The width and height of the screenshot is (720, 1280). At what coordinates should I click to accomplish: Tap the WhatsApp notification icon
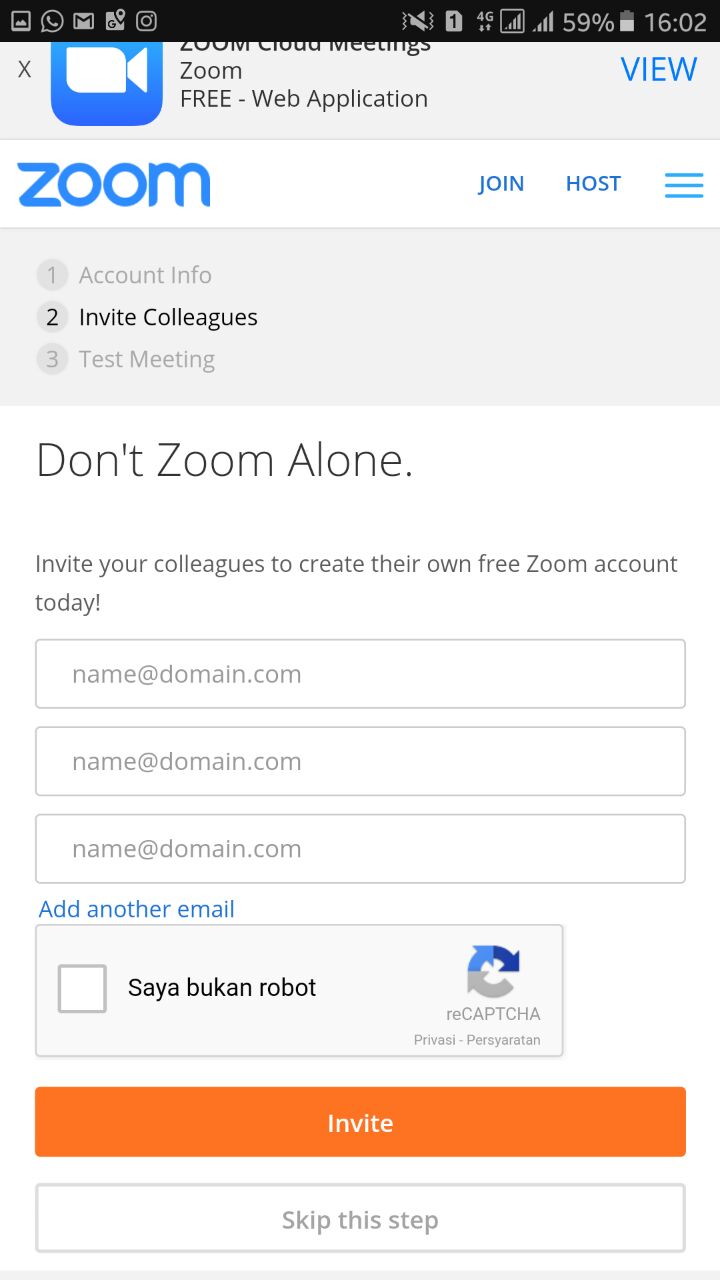pos(52,20)
